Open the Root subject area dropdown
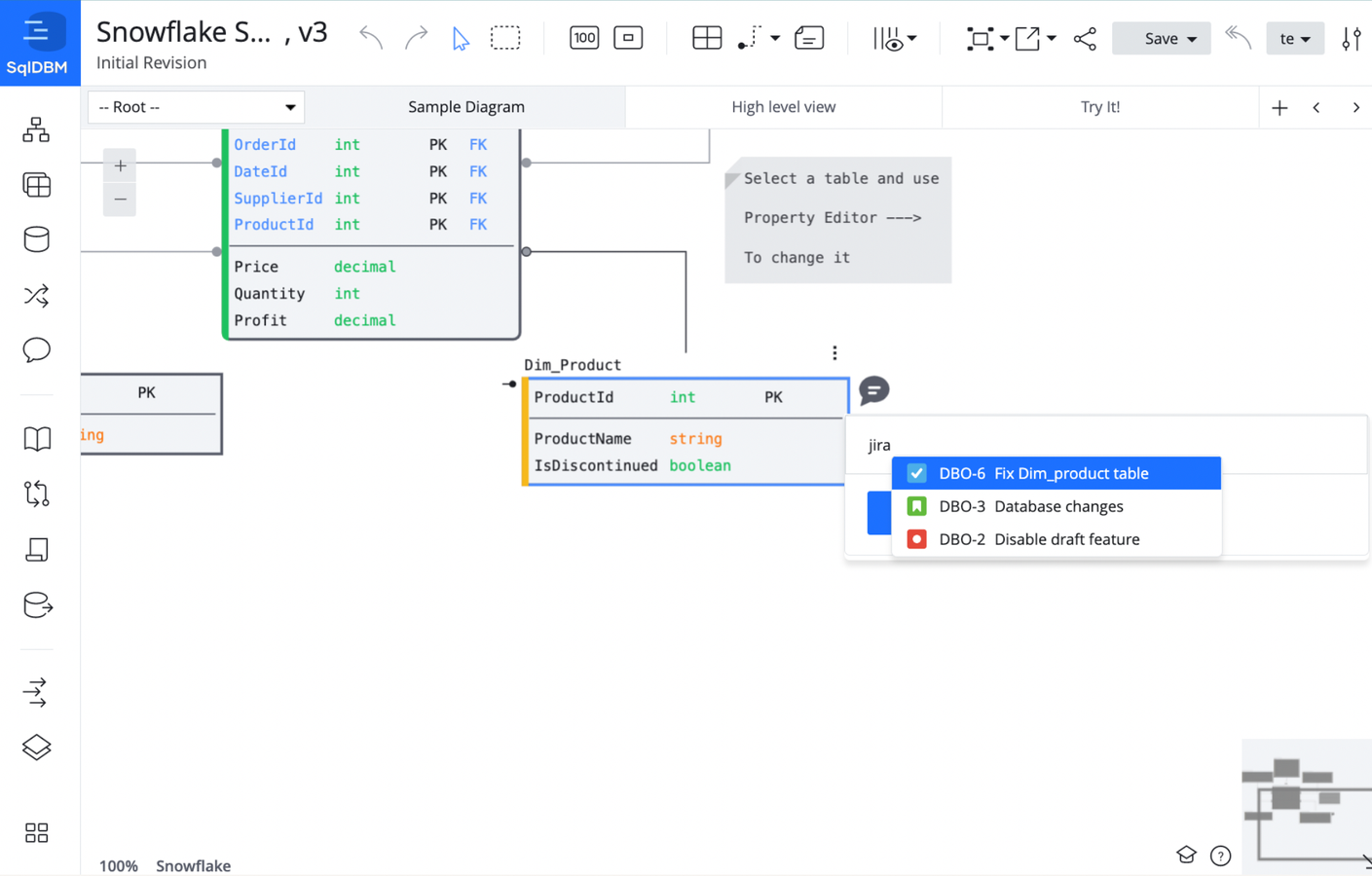Screen dimensions: 1372x876 pyautogui.click(x=196, y=107)
